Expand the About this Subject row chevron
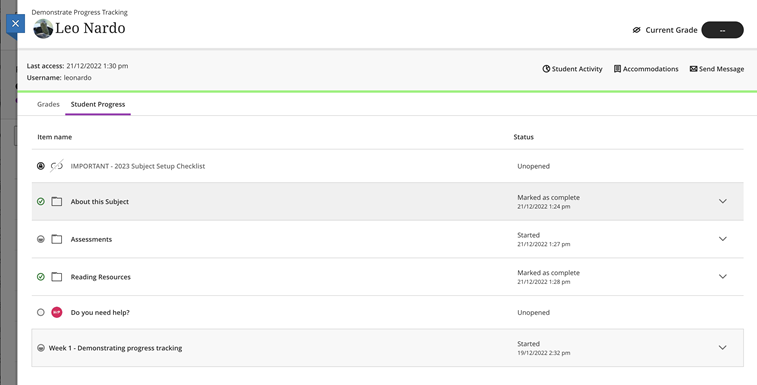Viewport: 757px width, 385px height. [x=722, y=201]
